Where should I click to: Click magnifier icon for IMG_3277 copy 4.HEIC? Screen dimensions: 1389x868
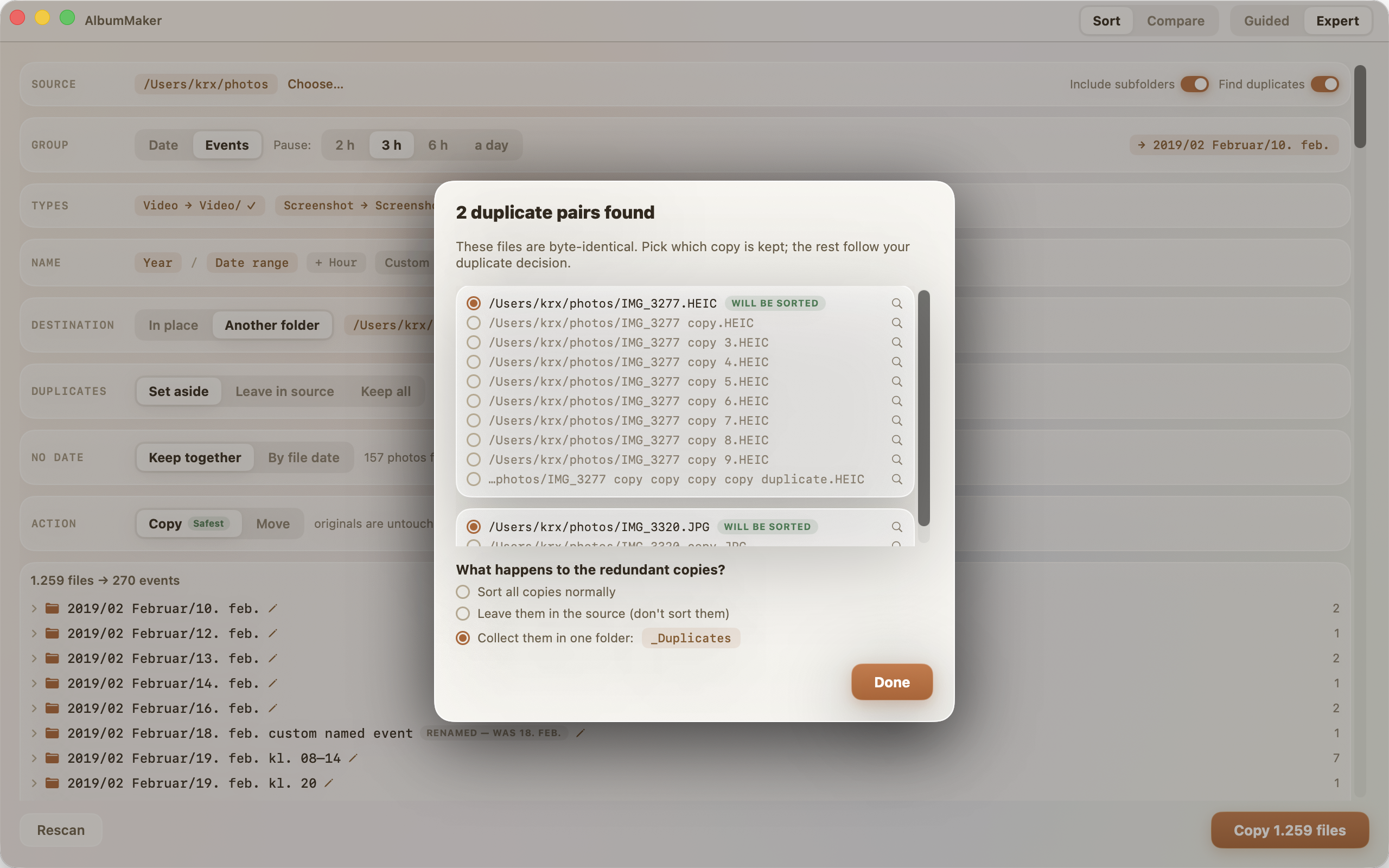896,362
